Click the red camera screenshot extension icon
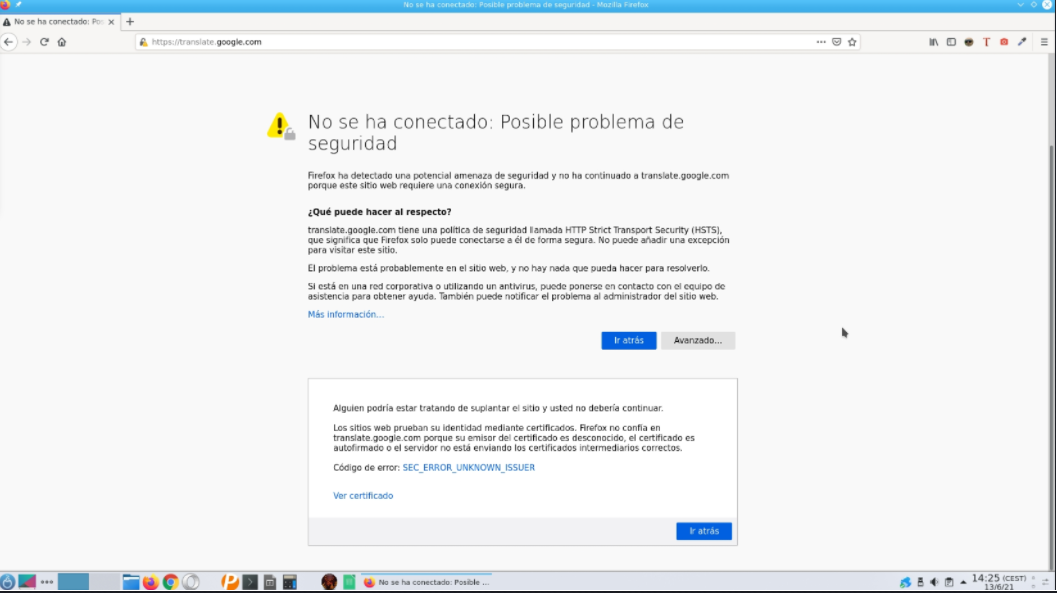The height and width of the screenshot is (593, 1057). tap(1004, 42)
